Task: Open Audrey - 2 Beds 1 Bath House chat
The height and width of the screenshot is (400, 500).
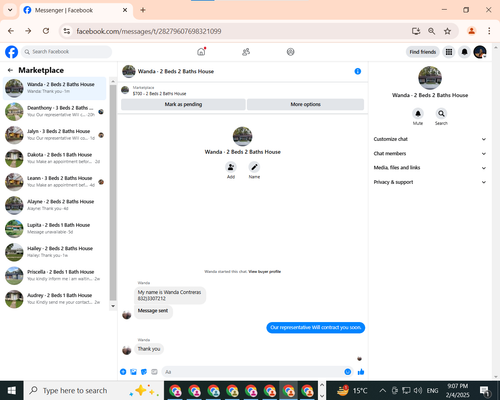Action: tap(55, 299)
